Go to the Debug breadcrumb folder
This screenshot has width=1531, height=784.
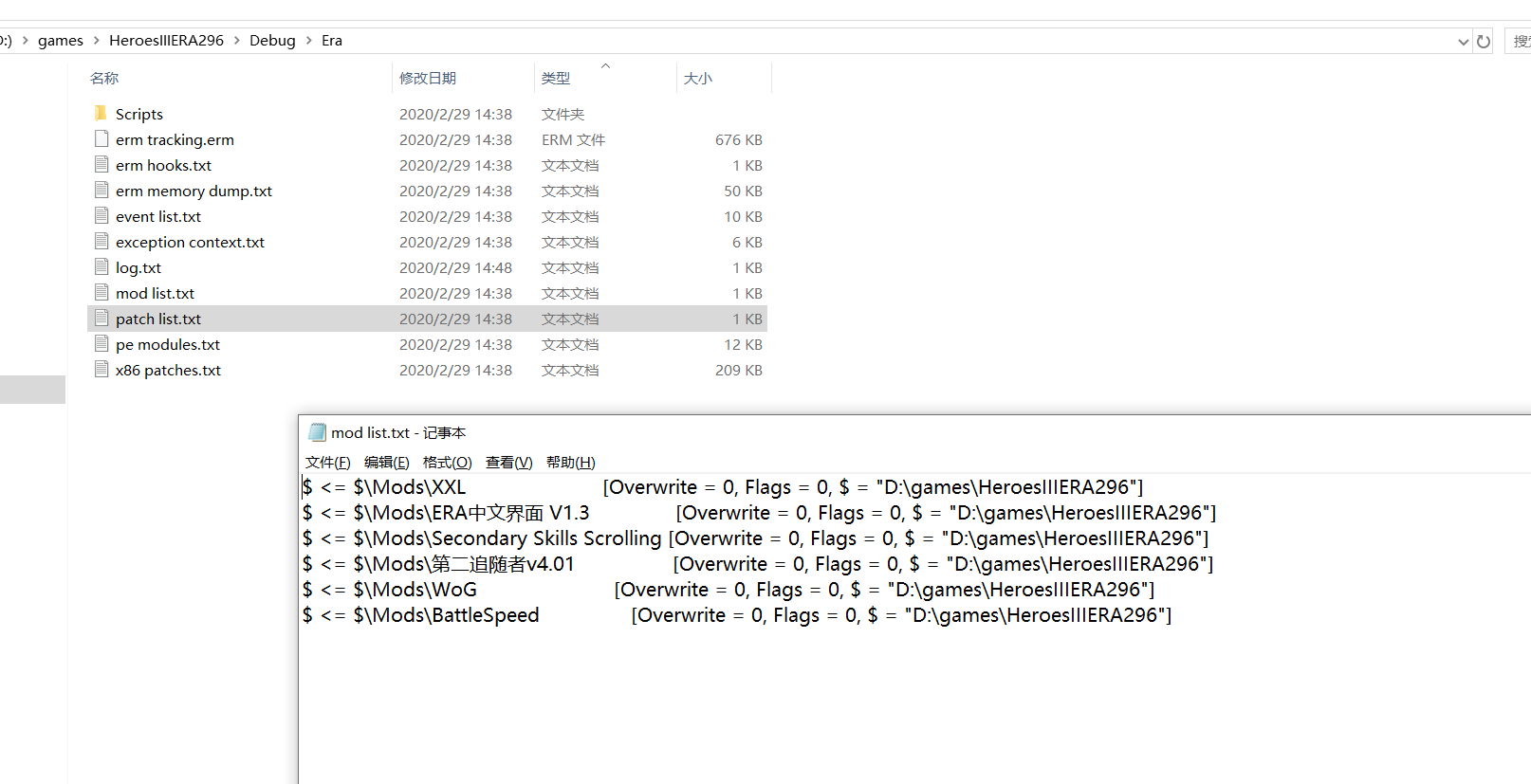272,41
